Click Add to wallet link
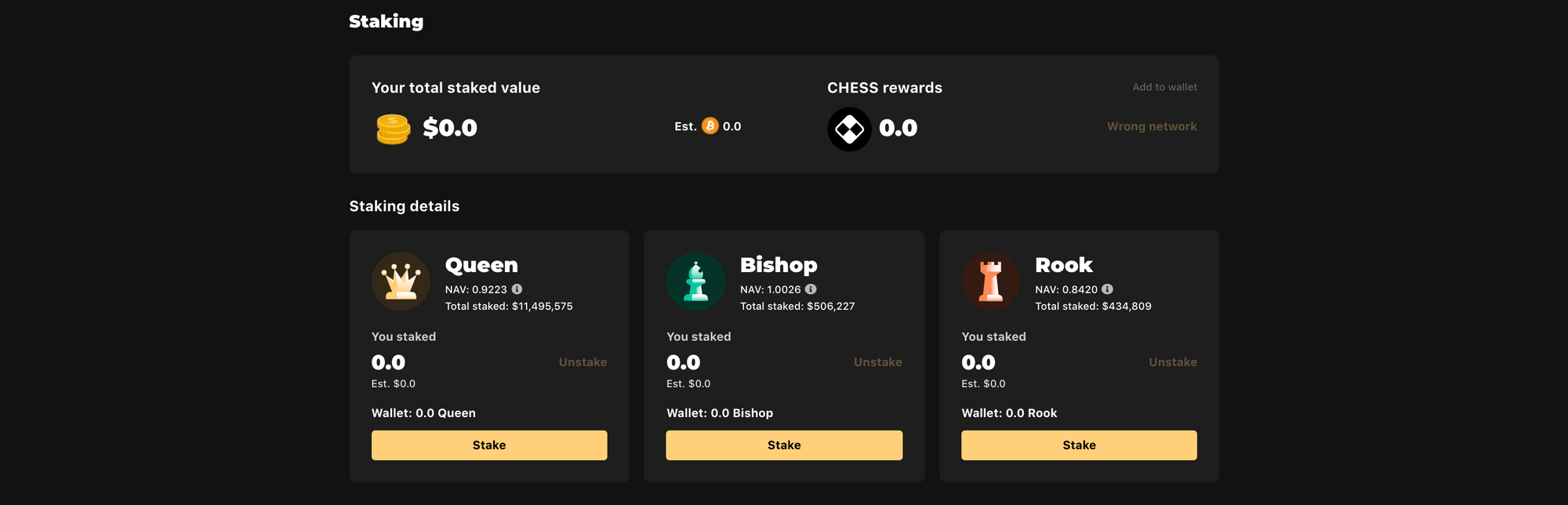 [1164, 87]
